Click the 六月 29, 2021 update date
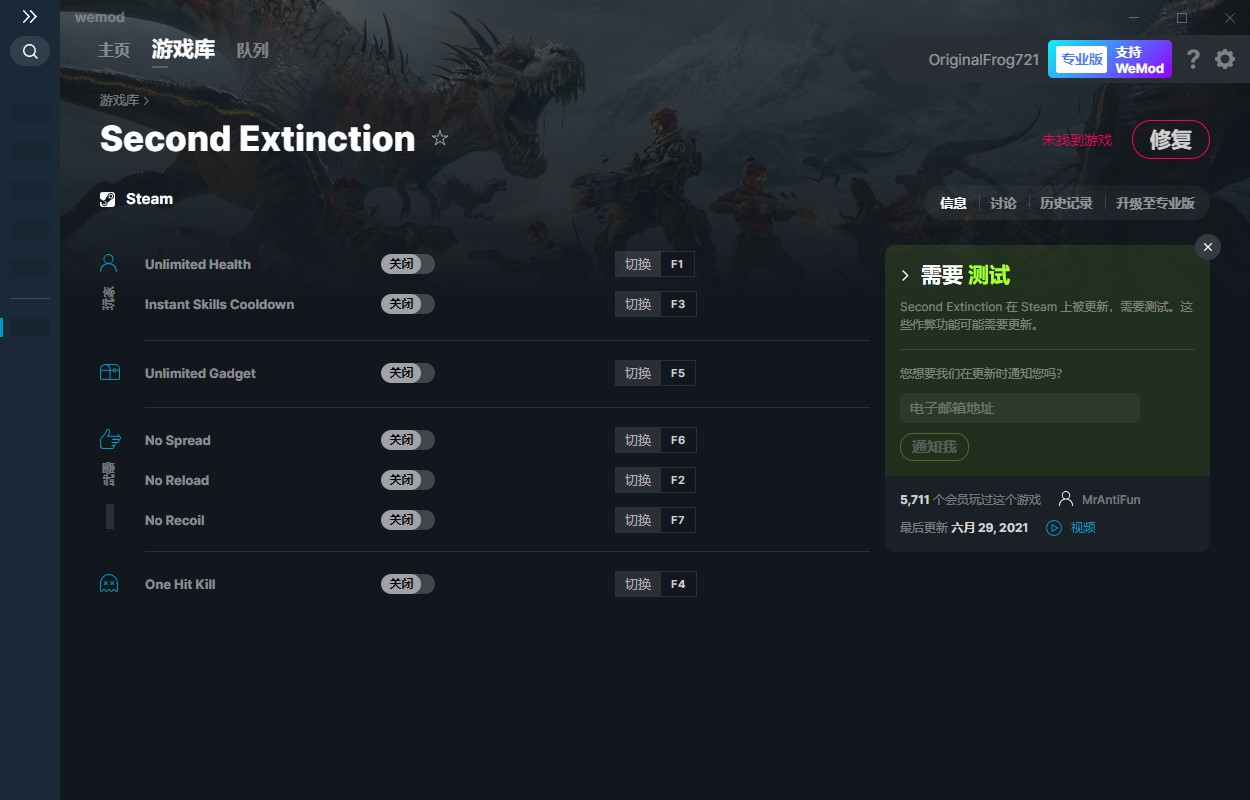 (x=990, y=528)
